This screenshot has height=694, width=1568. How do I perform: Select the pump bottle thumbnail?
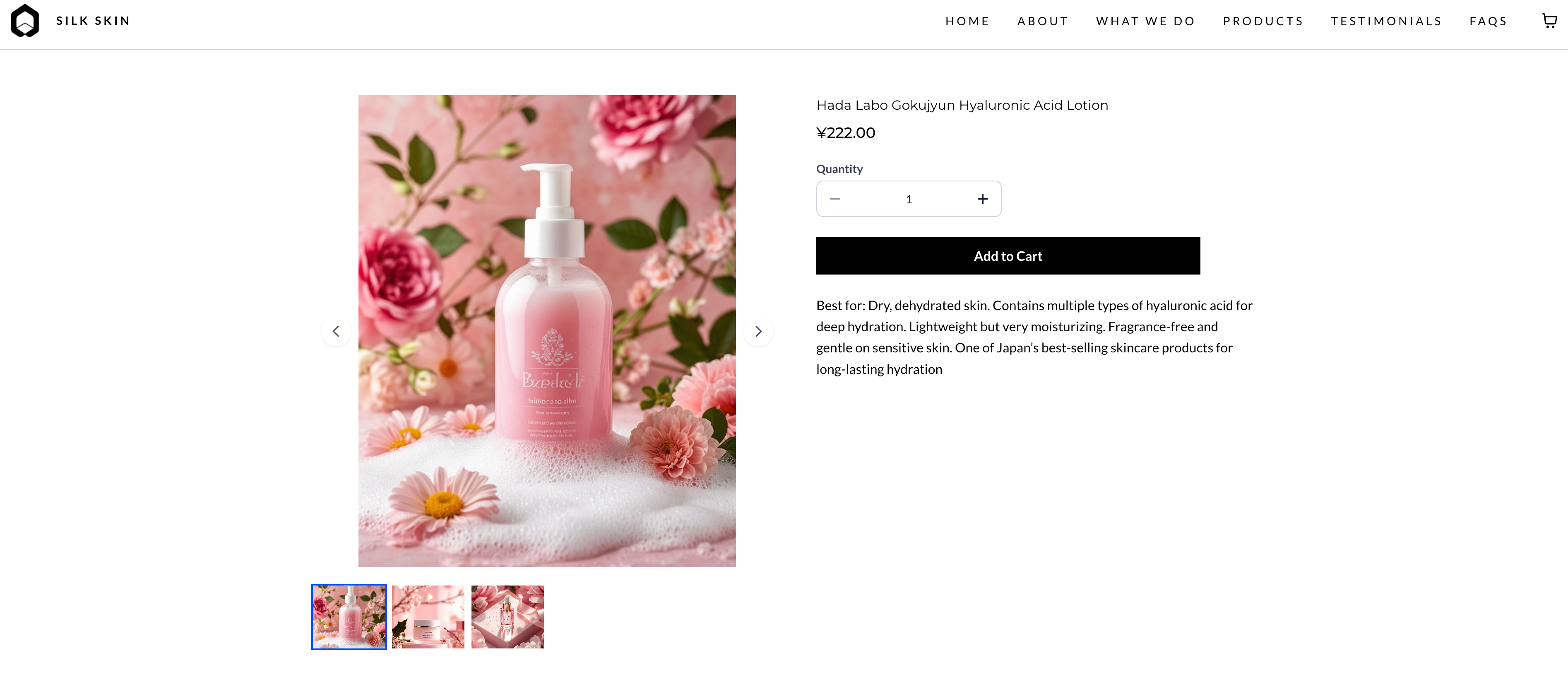coord(349,617)
